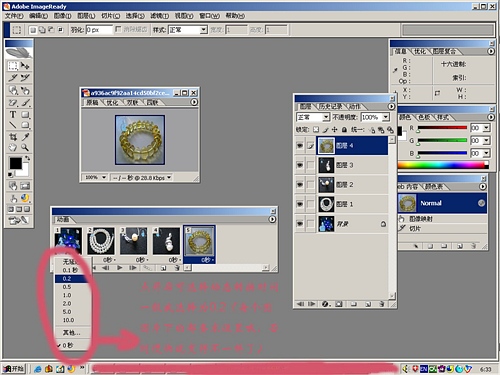Click the 开始 Start button
500x375 pixels.
coord(14,369)
